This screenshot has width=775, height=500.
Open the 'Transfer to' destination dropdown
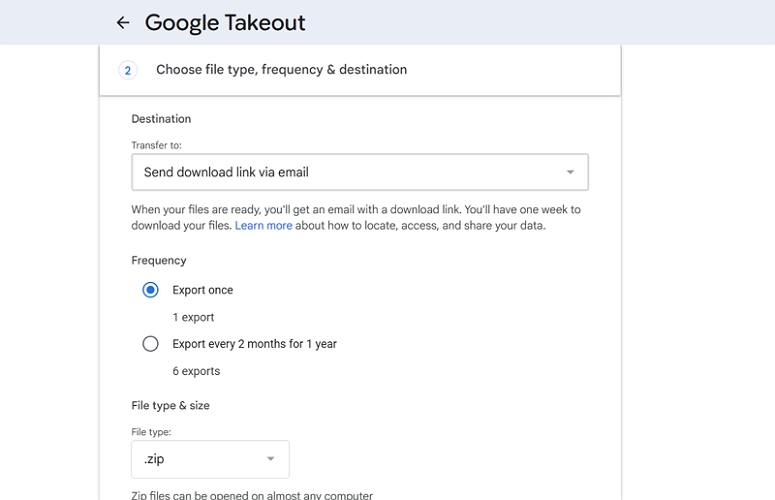(360, 172)
